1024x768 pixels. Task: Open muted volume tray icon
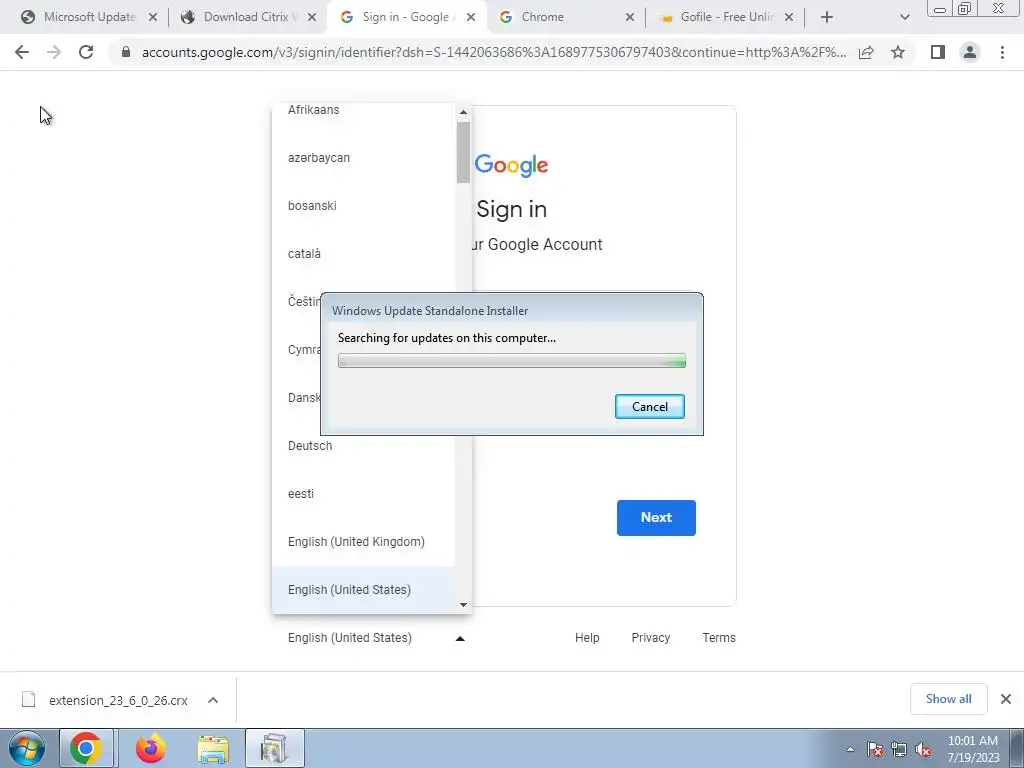pyautogui.click(x=923, y=750)
